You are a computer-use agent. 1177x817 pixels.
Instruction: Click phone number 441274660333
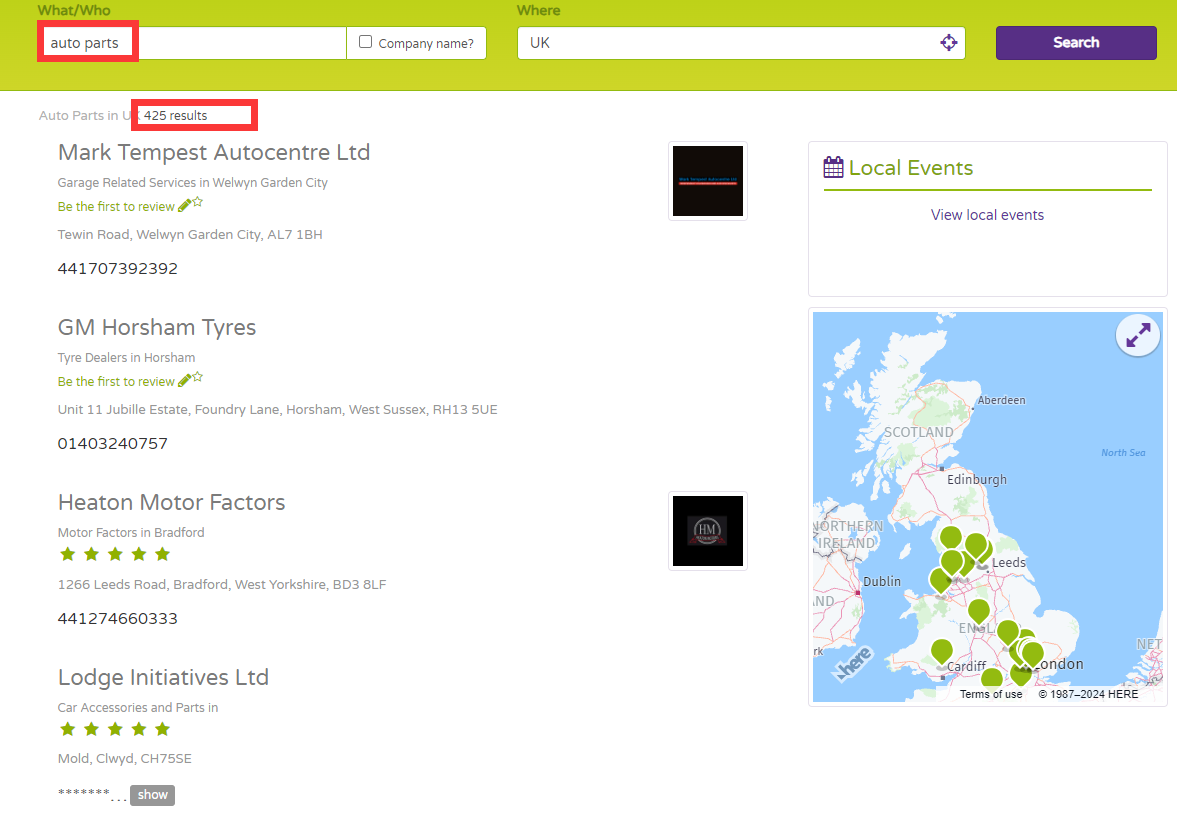pyautogui.click(x=118, y=619)
